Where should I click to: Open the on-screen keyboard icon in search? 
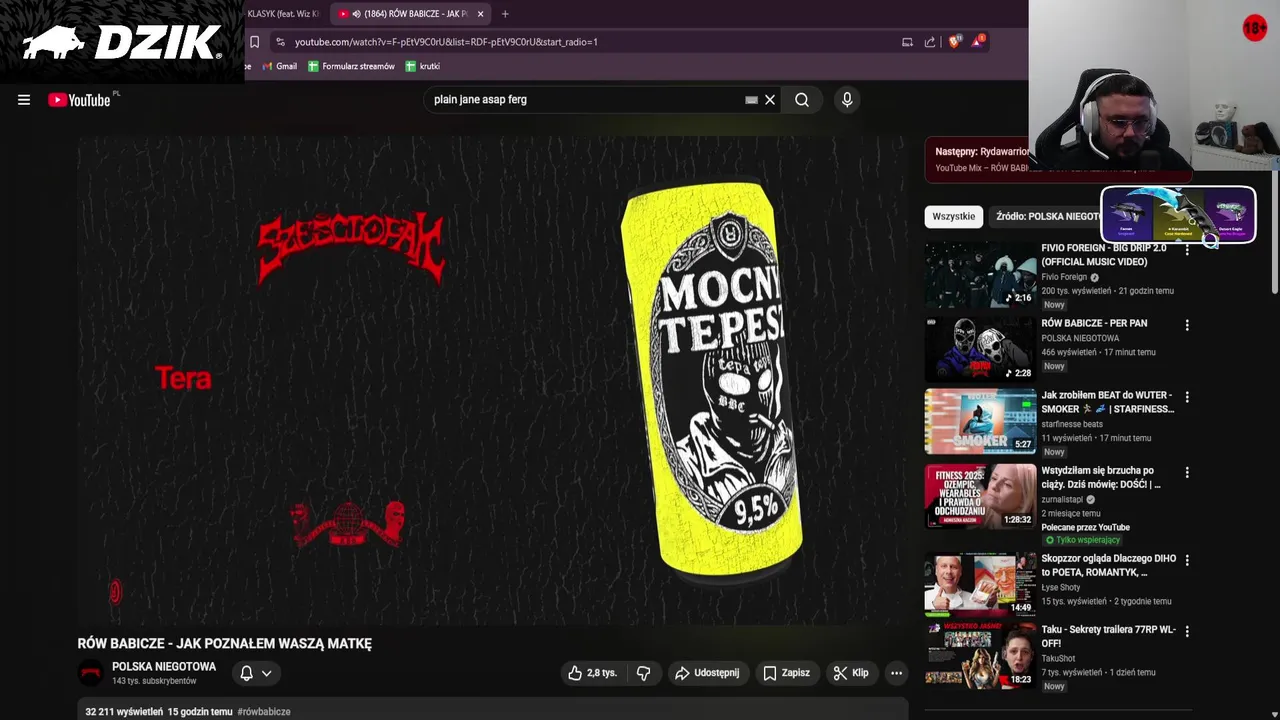[751, 100]
